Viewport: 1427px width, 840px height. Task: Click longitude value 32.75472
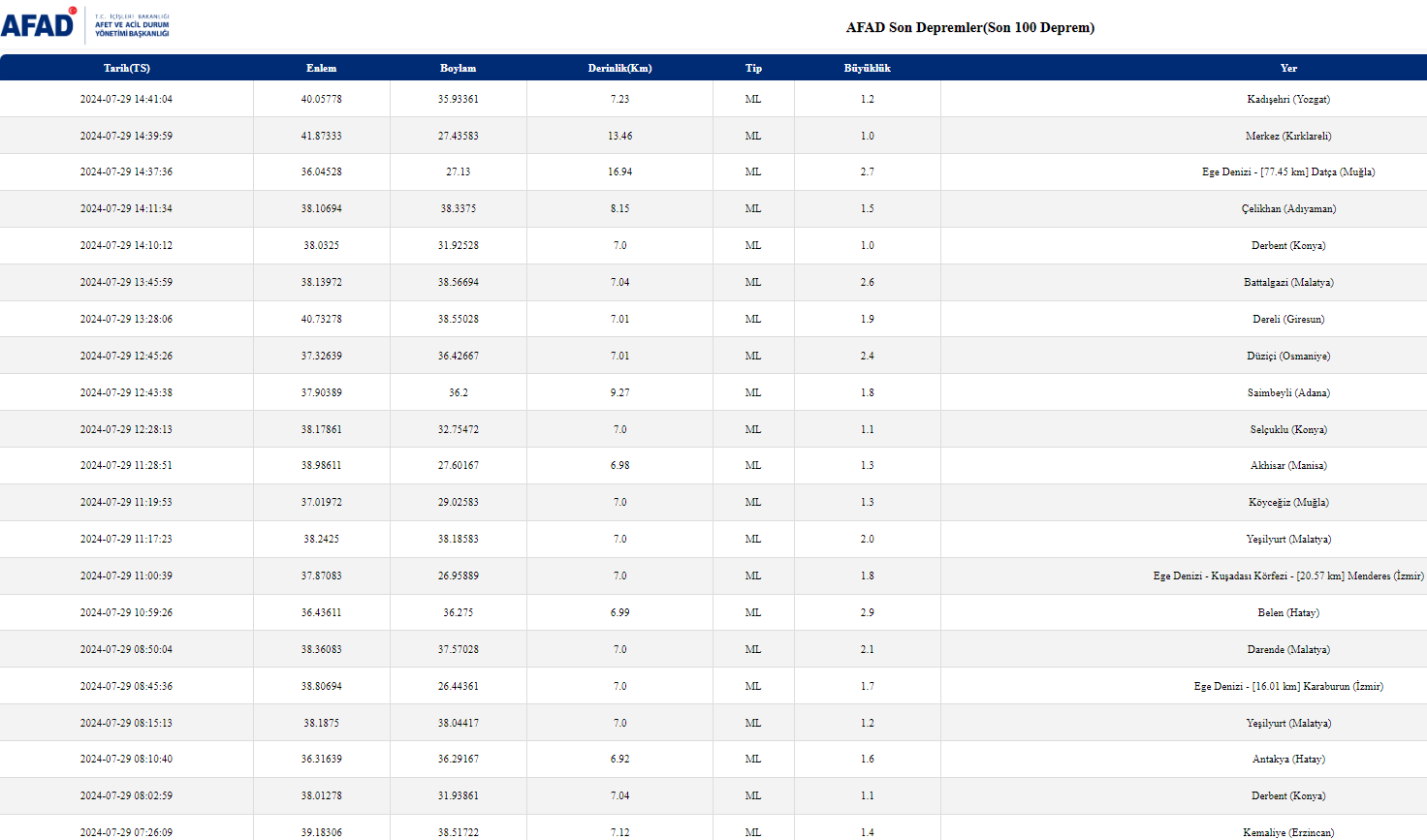click(x=459, y=429)
